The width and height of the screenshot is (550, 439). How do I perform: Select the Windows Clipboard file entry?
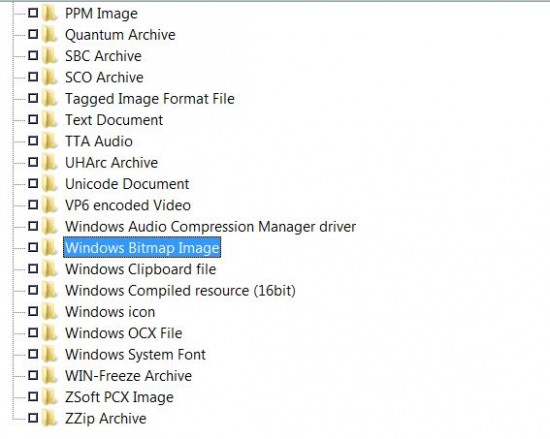141,269
